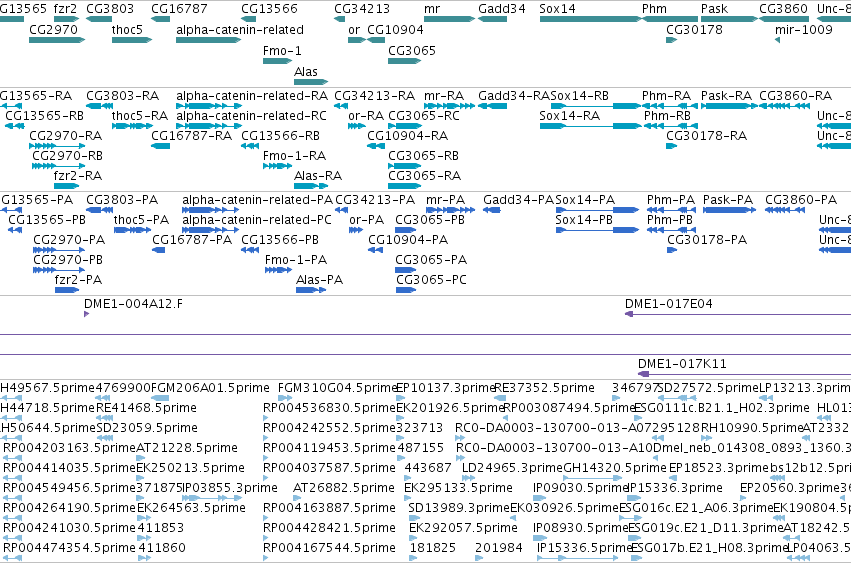851x563 pixels.
Task: Click the gene label 'CG16787'
Action: (x=179, y=9)
